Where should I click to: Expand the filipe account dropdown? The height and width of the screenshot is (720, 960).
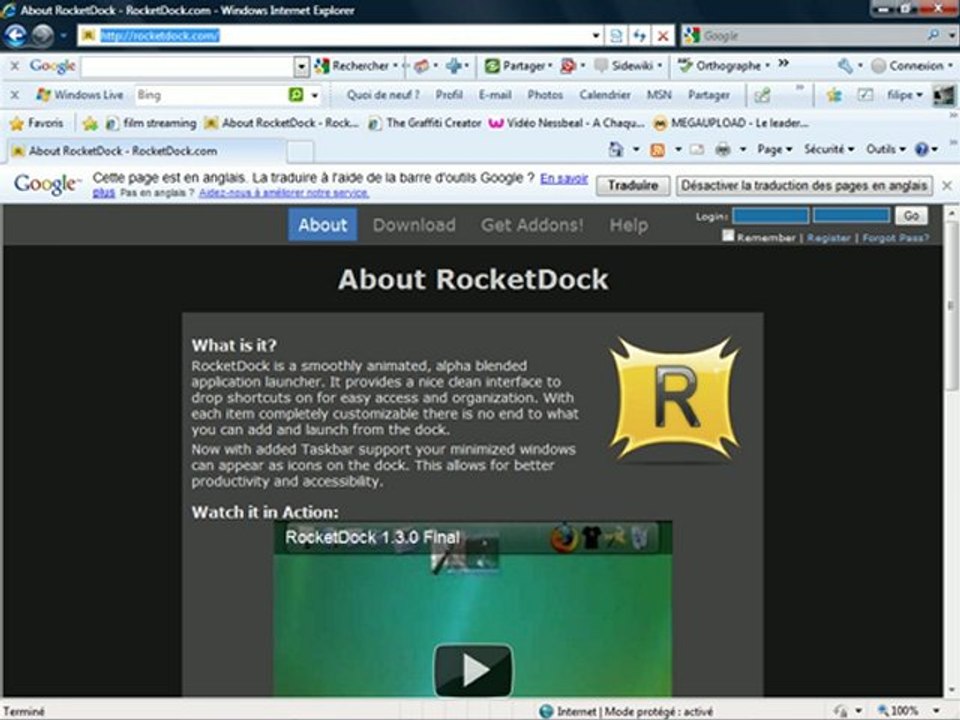pos(905,95)
